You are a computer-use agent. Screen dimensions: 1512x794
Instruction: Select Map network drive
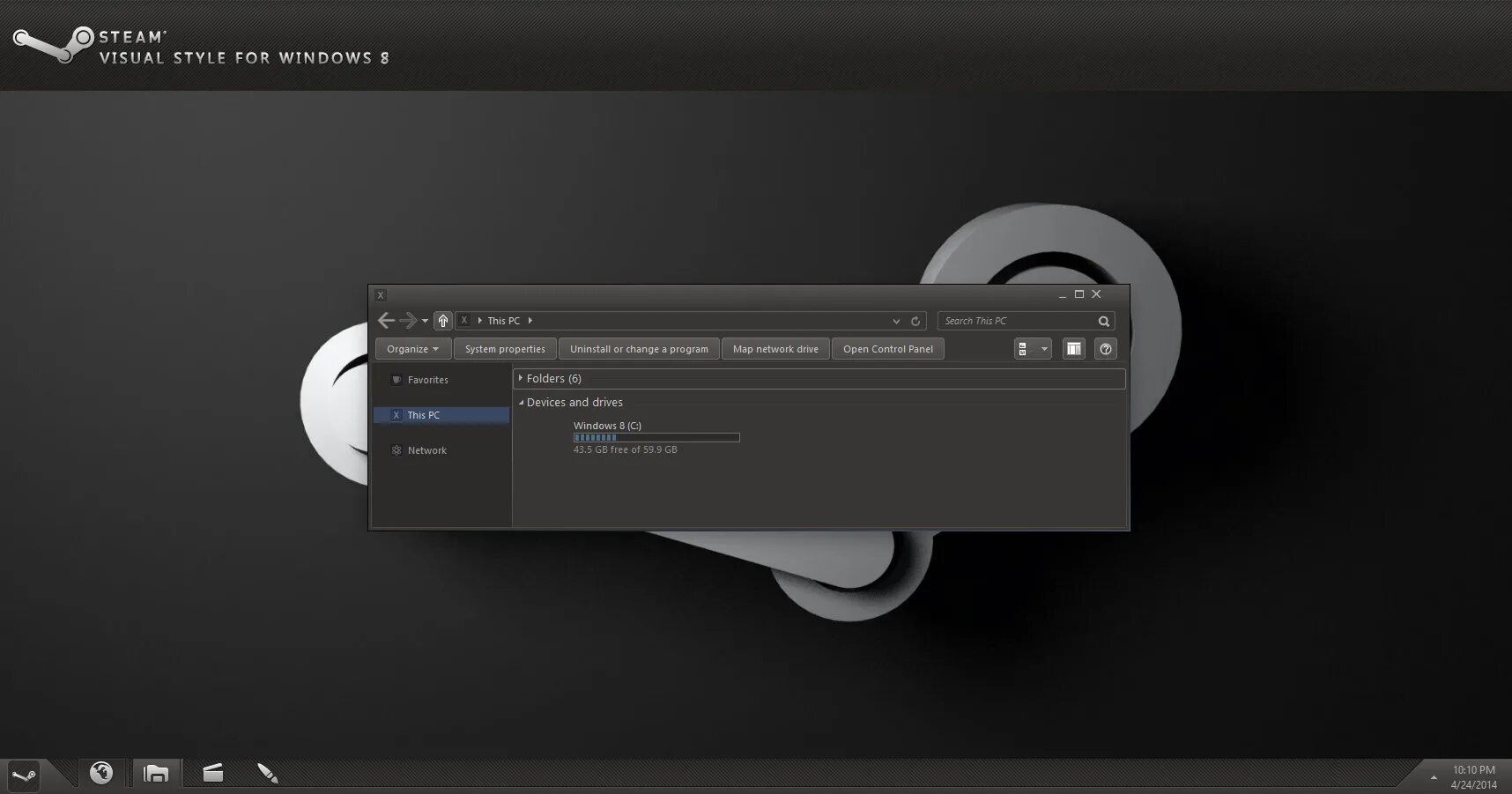click(775, 349)
